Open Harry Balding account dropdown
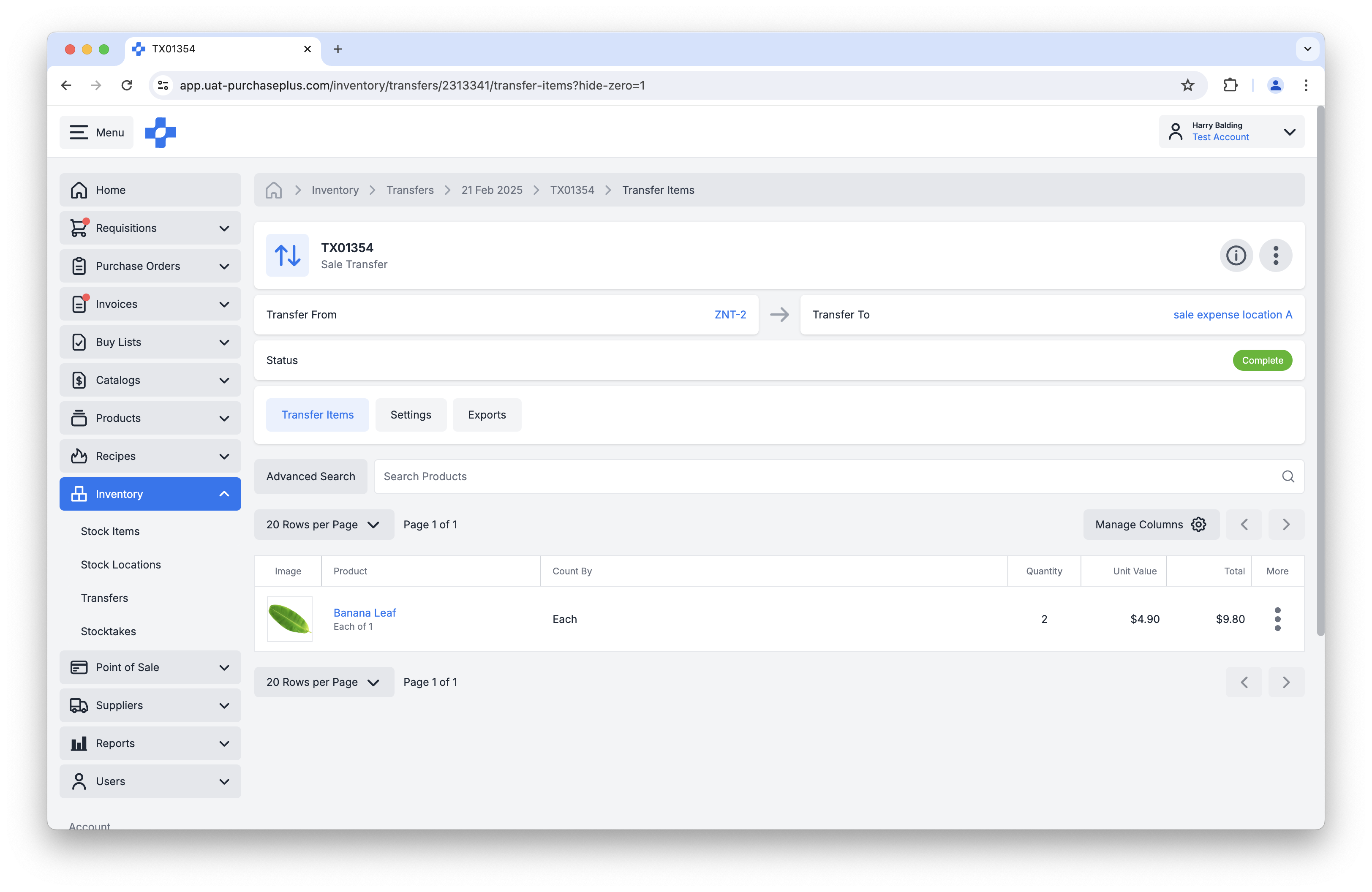Screen dimensions: 1372x892 [x=1231, y=132]
